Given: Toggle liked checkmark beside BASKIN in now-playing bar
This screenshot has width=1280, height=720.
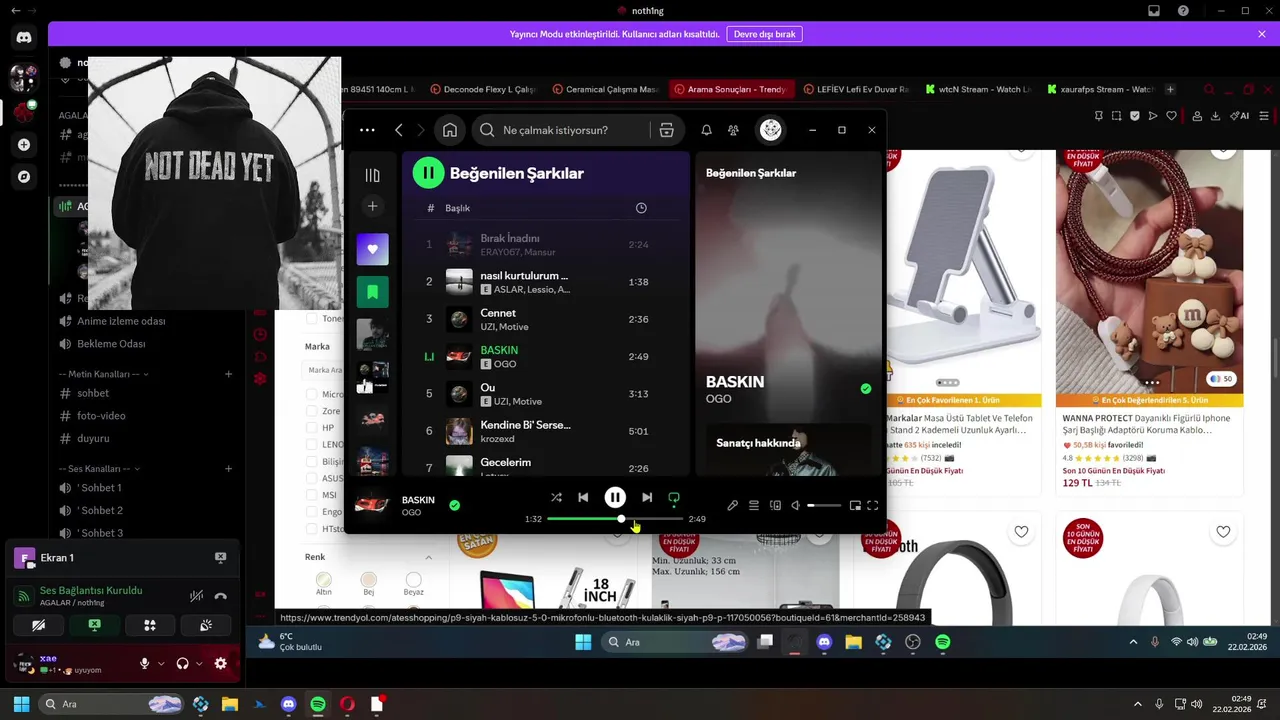Looking at the screenshot, I should click(x=454, y=505).
